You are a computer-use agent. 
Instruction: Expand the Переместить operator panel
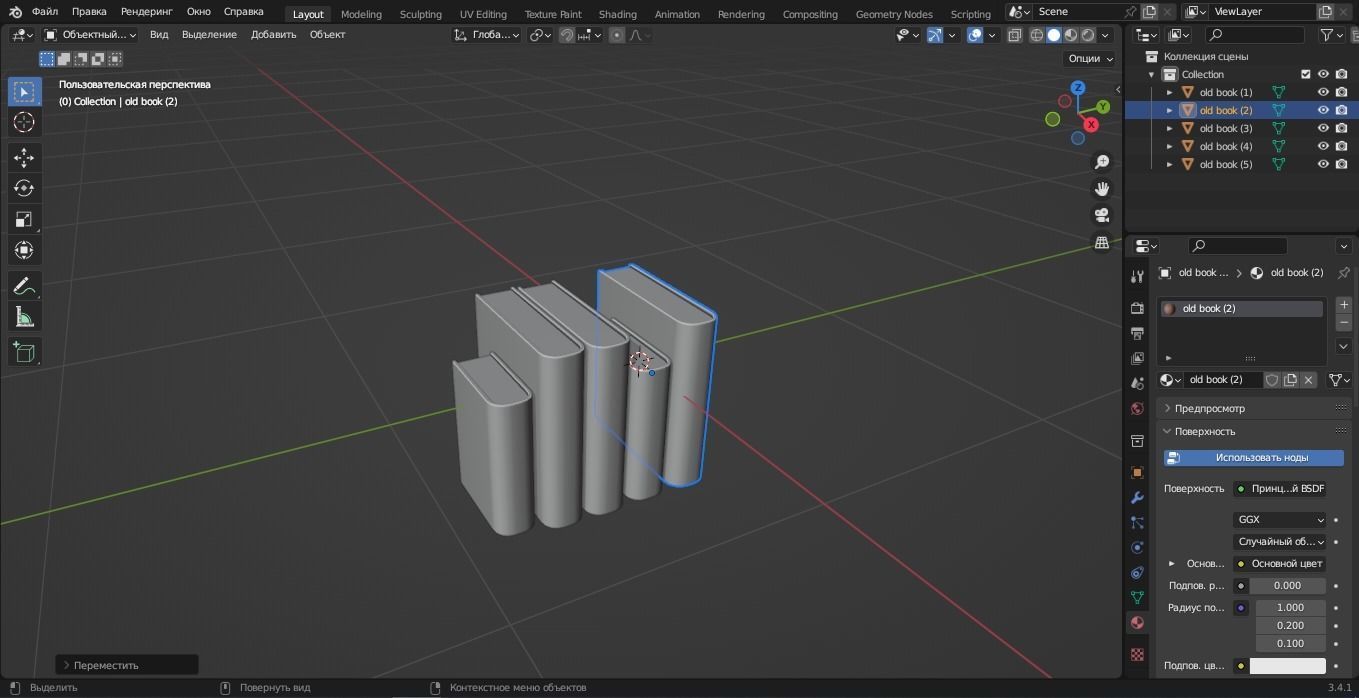click(x=127, y=665)
